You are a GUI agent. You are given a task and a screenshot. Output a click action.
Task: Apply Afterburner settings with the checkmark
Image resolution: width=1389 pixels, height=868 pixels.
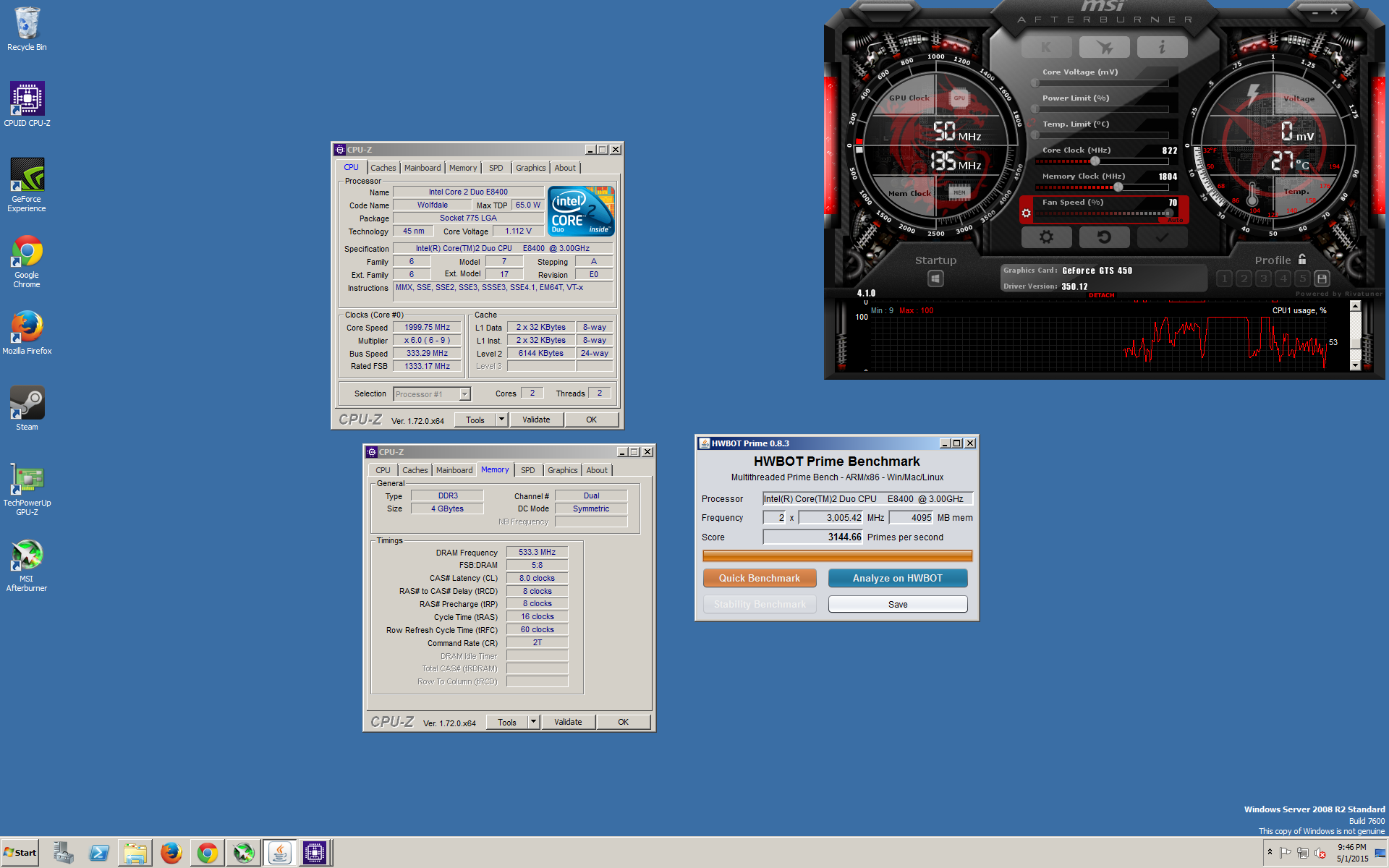[1162, 237]
